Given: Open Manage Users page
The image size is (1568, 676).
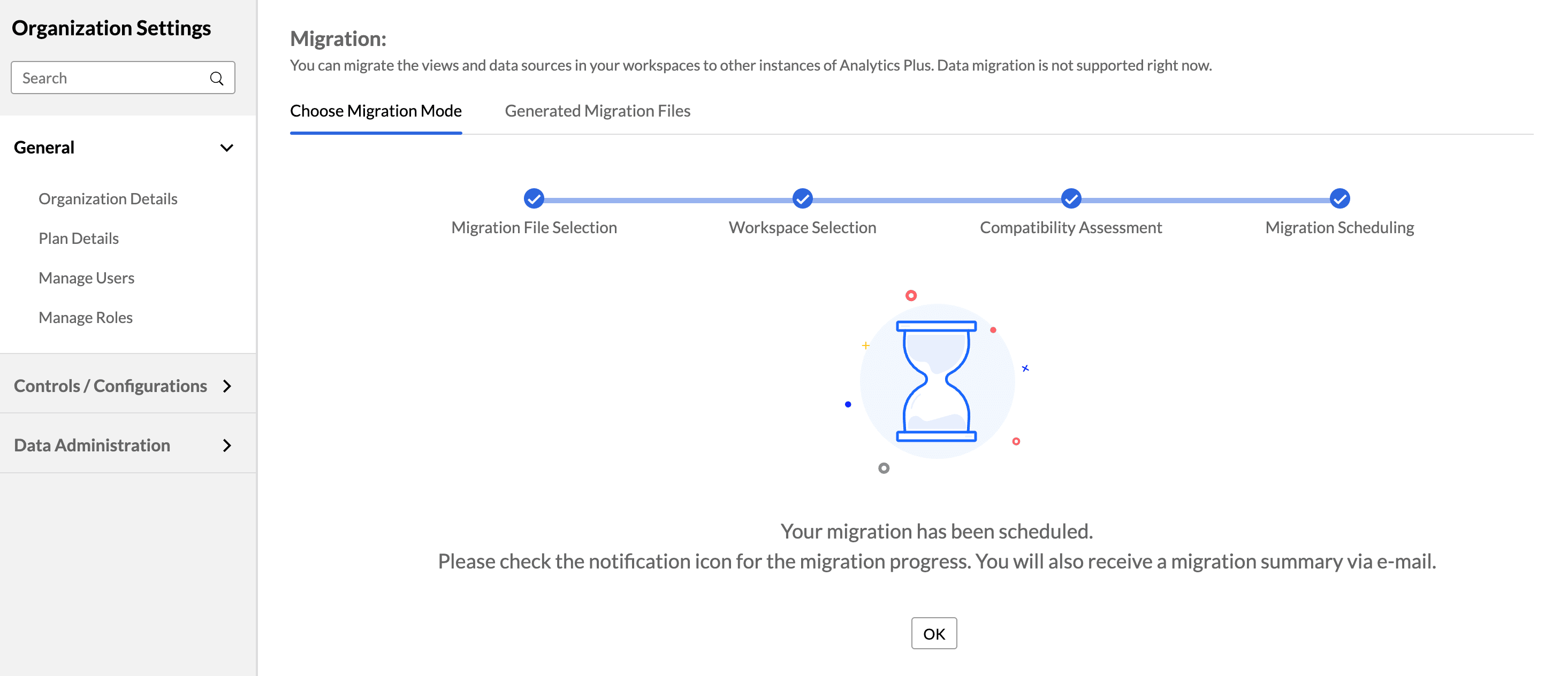Looking at the screenshot, I should [x=87, y=278].
